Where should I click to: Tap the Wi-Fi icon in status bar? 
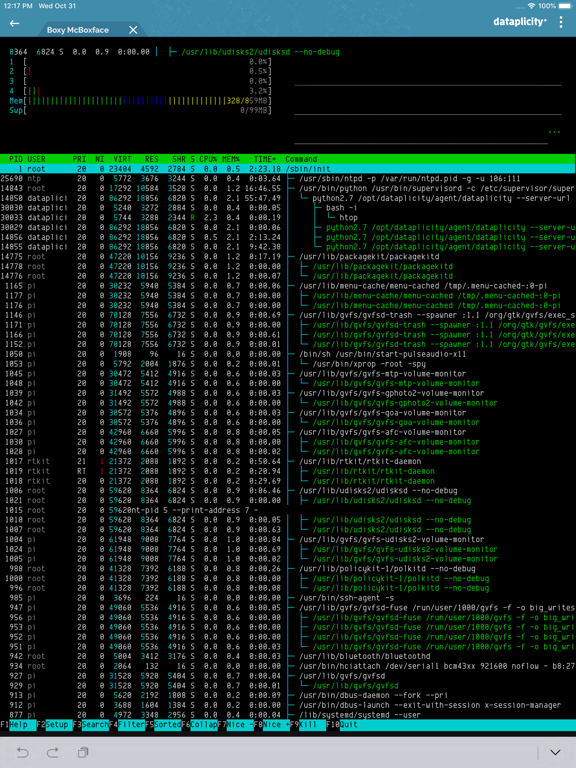[x=532, y=6]
